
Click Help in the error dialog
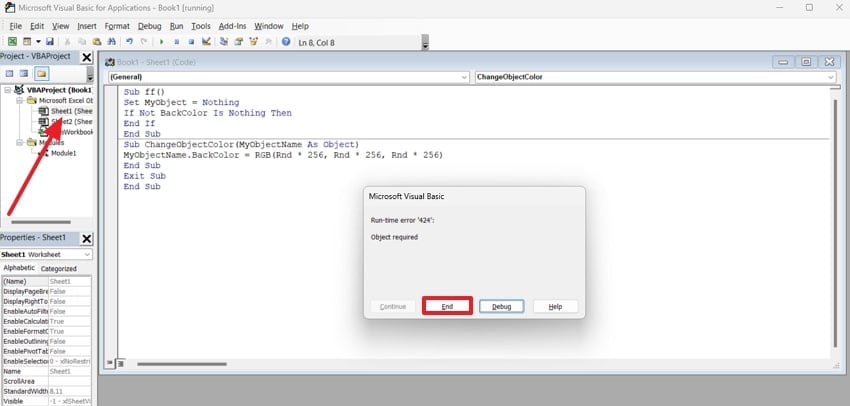pos(556,306)
